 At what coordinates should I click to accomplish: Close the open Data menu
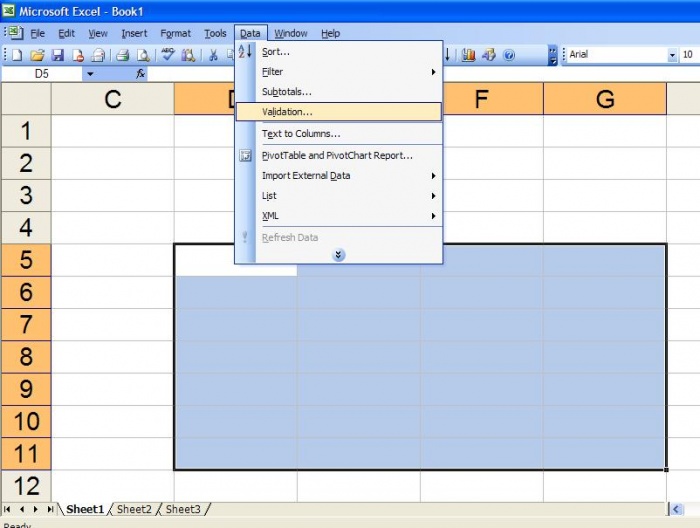[250, 33]
